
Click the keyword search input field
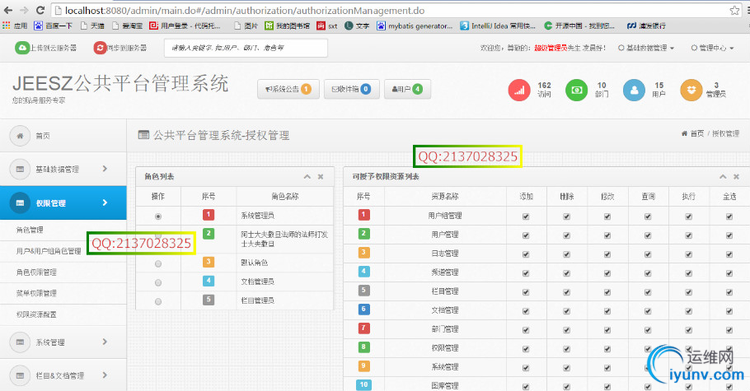tap(246, 48)
